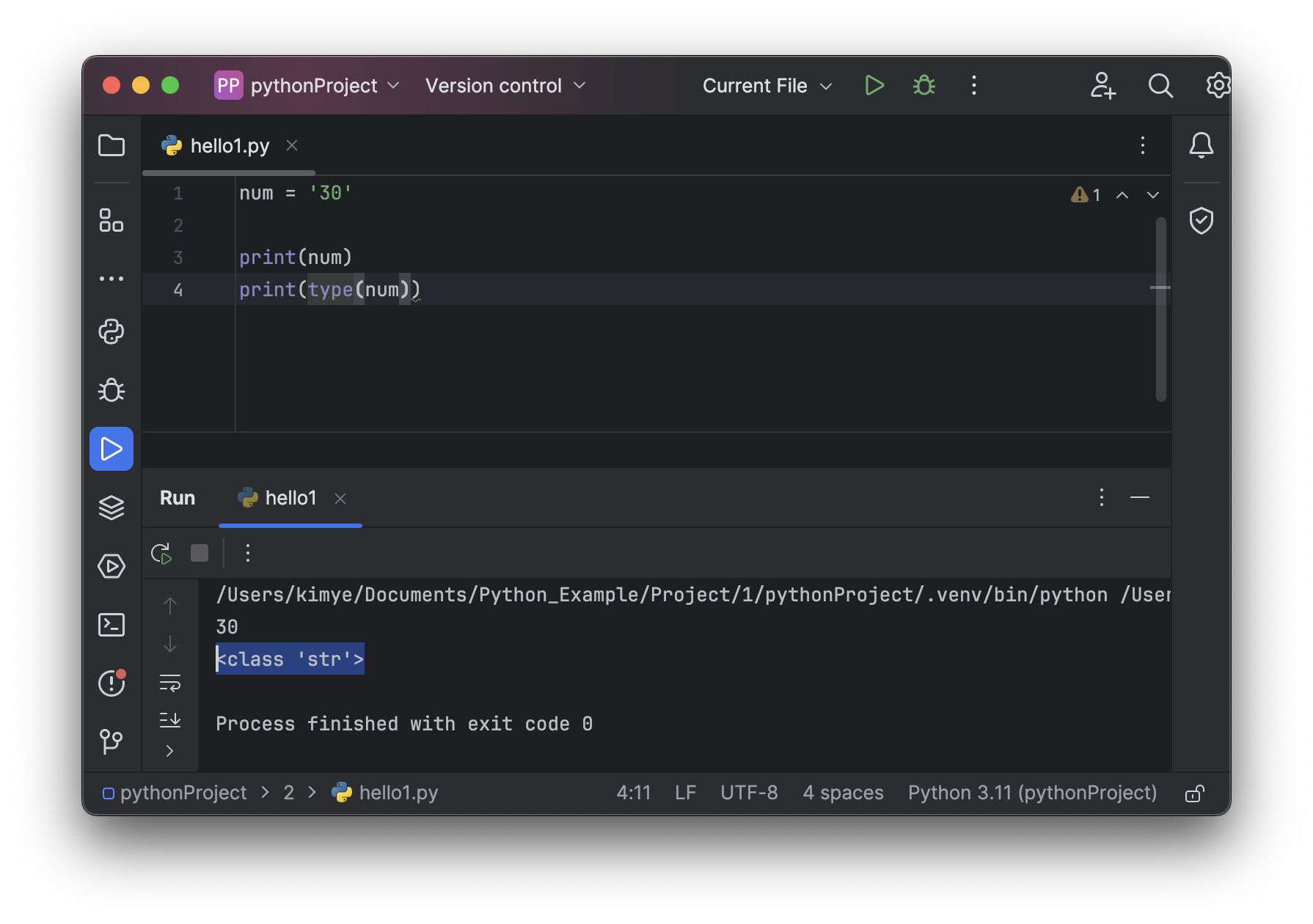Open the Problems tool window

pos(111,683)
